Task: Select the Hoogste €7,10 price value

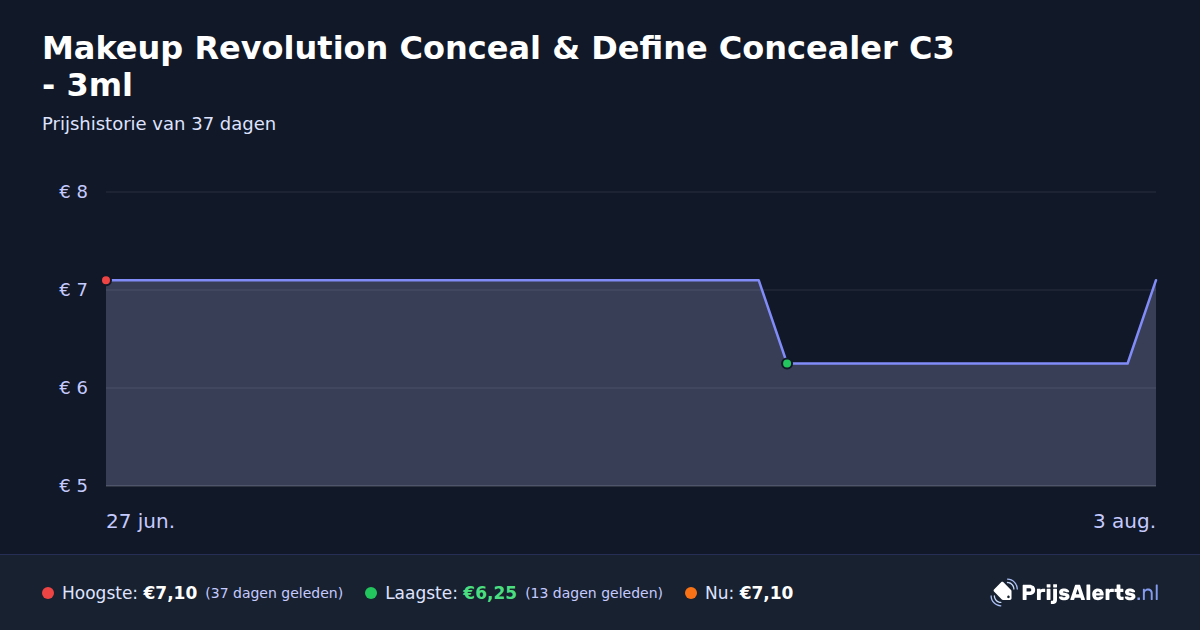Action: 170,593
